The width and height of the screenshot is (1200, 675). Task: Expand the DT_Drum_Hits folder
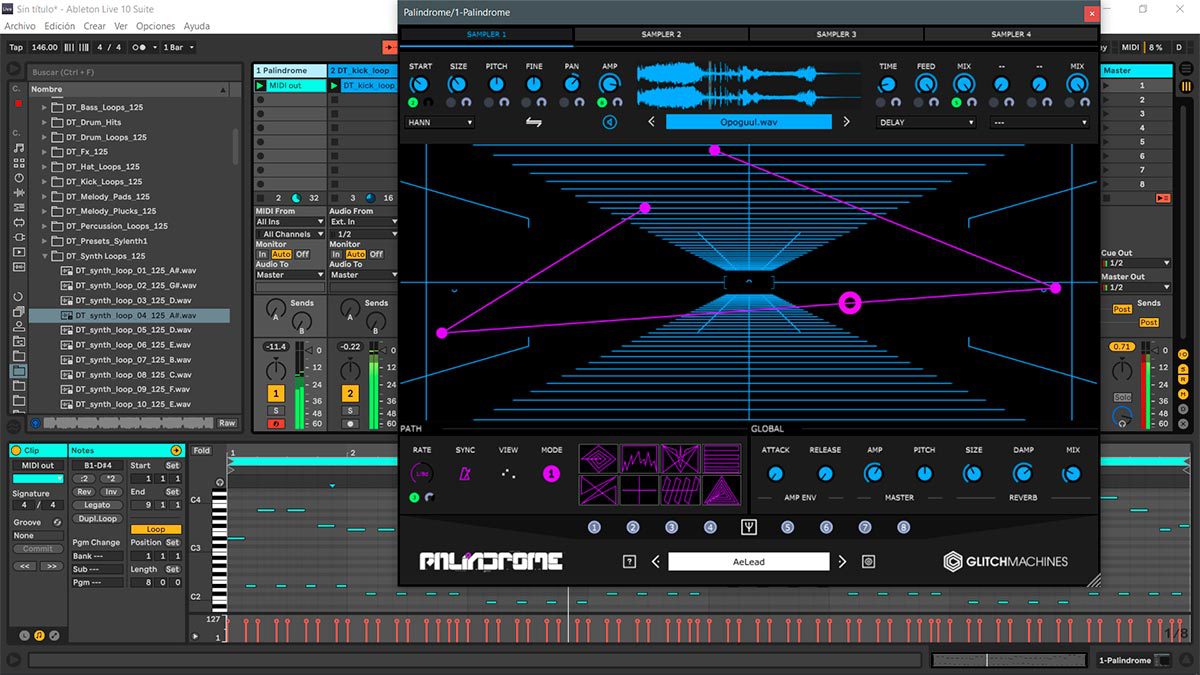click(x=44, y=123)
